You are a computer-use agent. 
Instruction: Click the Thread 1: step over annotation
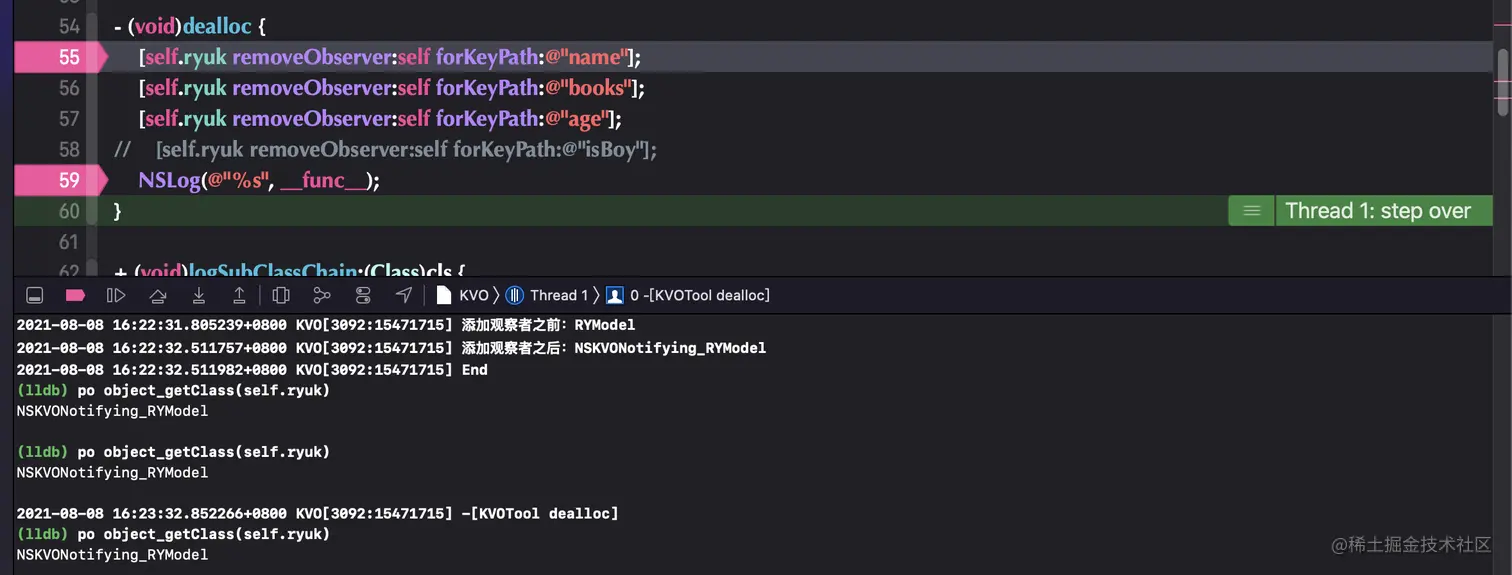pyautogui.click(x=1378, y=211)
